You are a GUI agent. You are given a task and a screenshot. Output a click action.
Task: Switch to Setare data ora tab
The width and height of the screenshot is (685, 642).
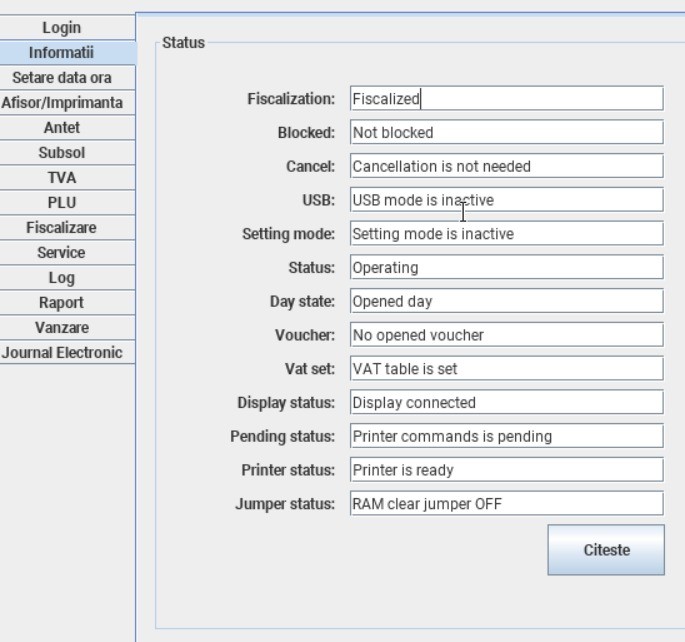pyautogui.click(x=67, y=78)
